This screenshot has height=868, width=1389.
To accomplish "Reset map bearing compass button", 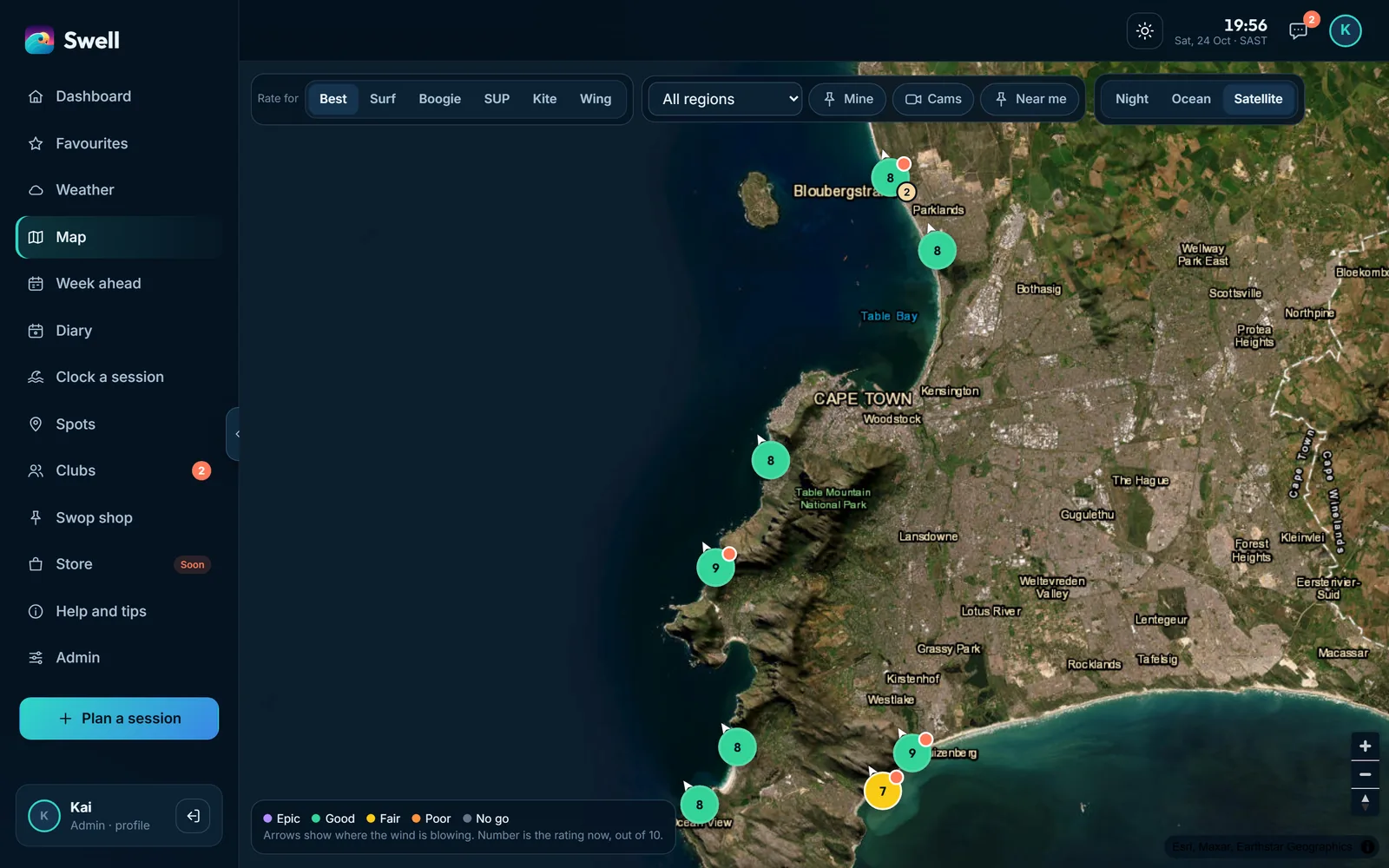I will pyautogui.click(x=1365, y=801).
